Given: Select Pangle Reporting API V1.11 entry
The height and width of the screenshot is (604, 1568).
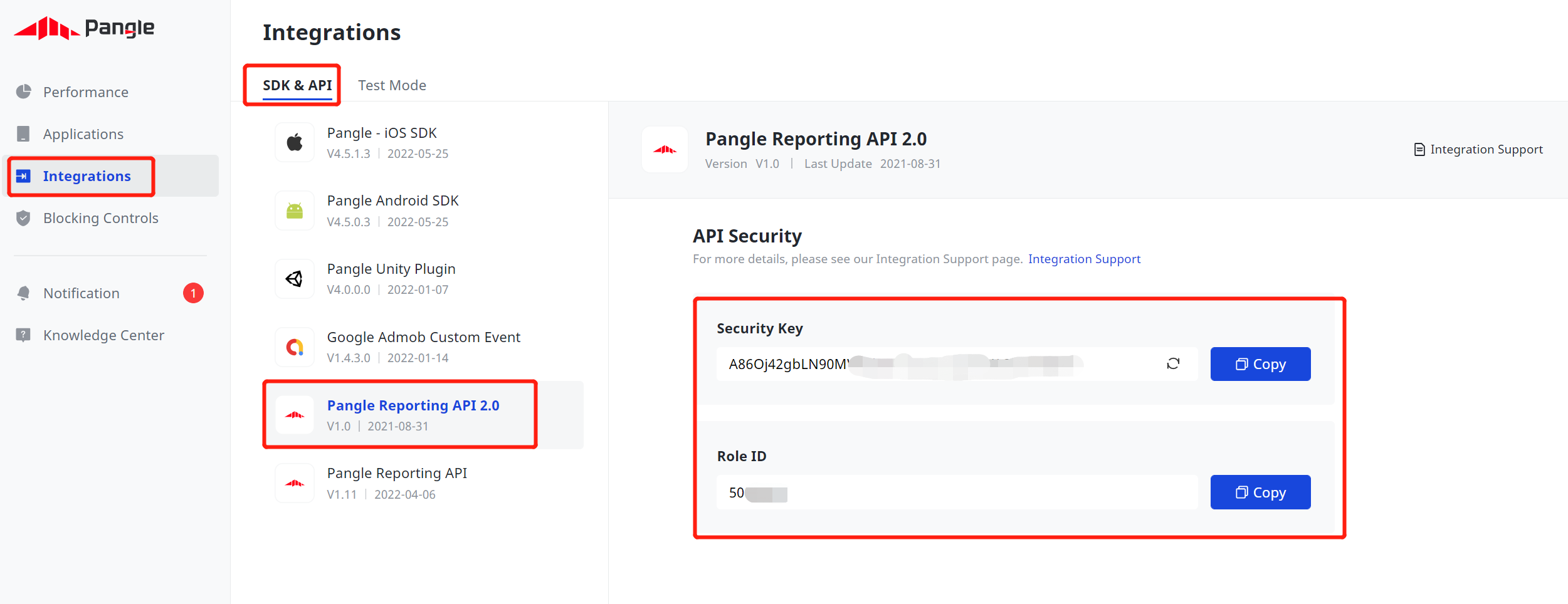Looking at the screenshot, I should click(x=396, y=483).
